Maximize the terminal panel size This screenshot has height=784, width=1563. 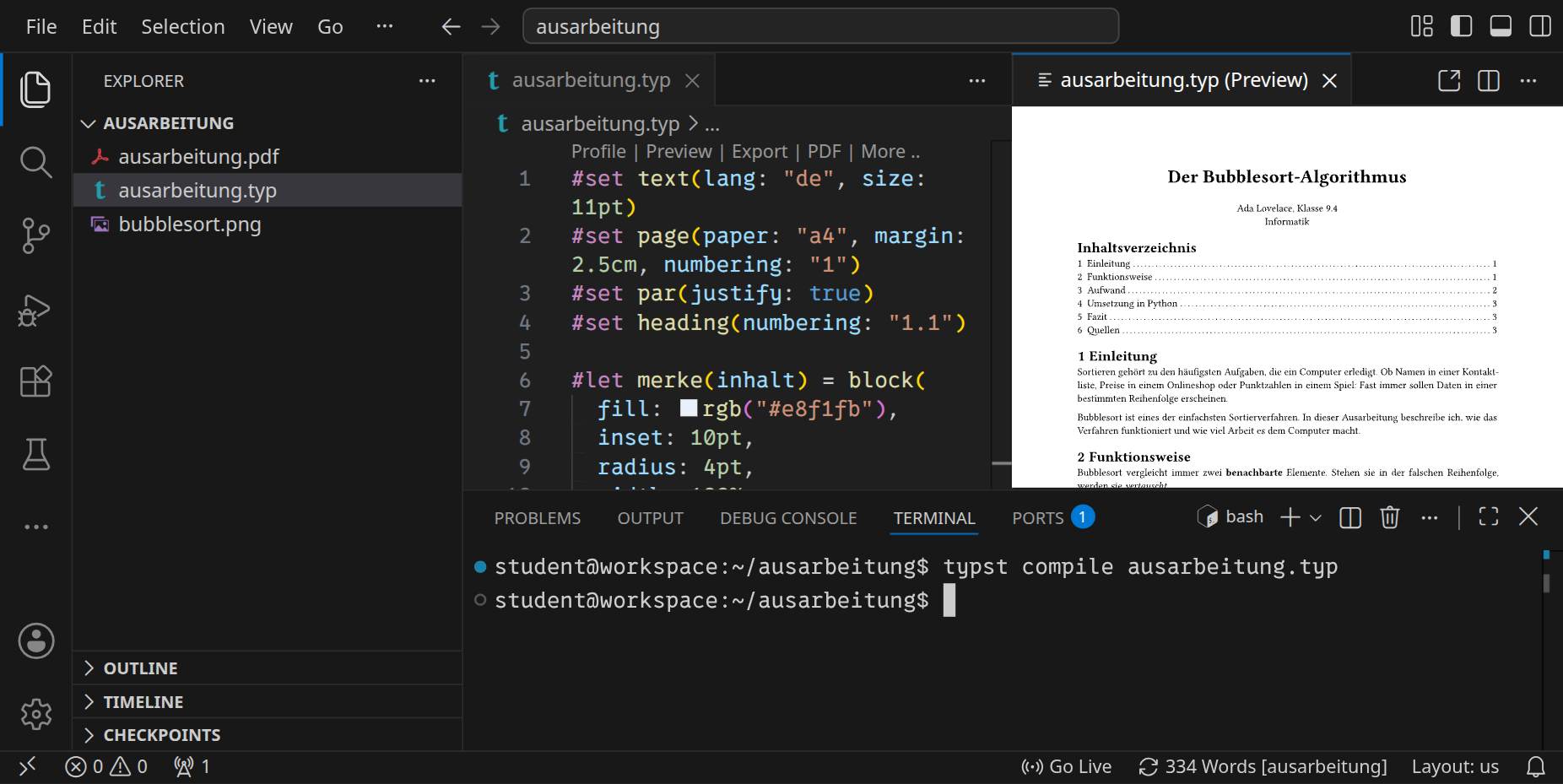[x=1489, y=516]
